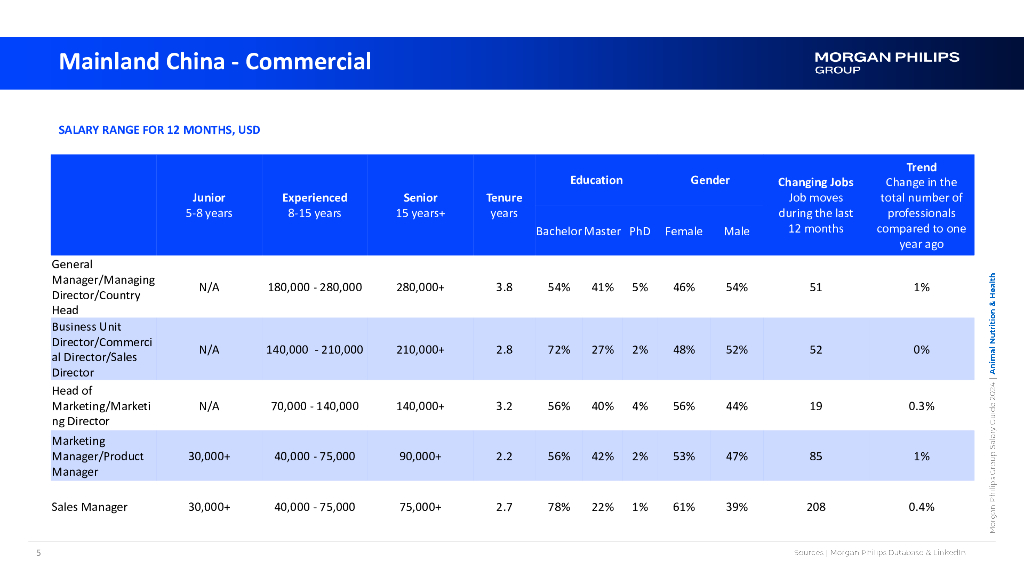
Task: Select the Salary Range for 12 Months subtitle
Action: pyautogui.click(x=159, y=130)
